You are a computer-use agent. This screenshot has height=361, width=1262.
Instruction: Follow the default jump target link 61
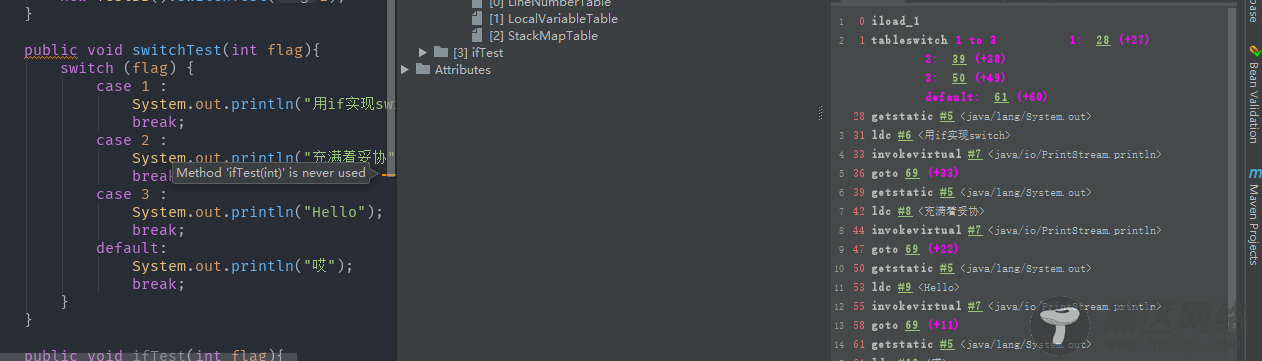1001,97
